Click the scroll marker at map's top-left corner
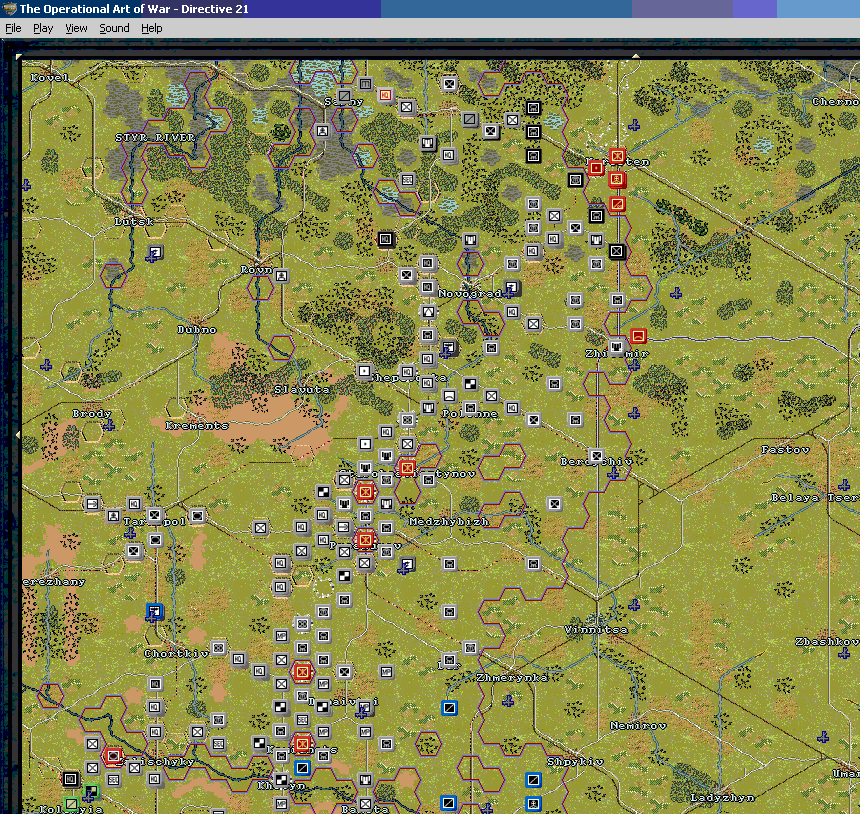This screenshot has width=860, height=814. 19,56
